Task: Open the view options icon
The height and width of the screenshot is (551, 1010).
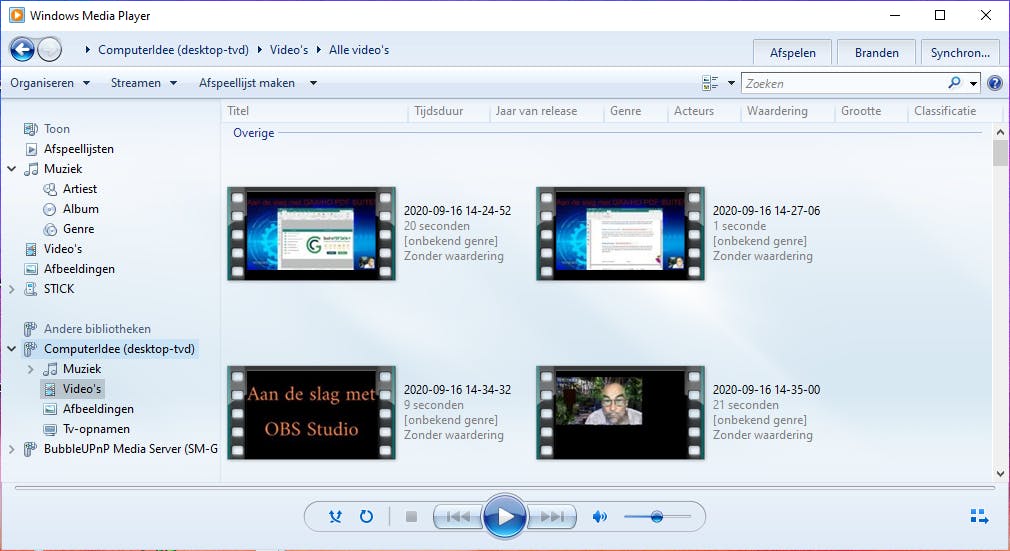Action: tap(710, 82)
